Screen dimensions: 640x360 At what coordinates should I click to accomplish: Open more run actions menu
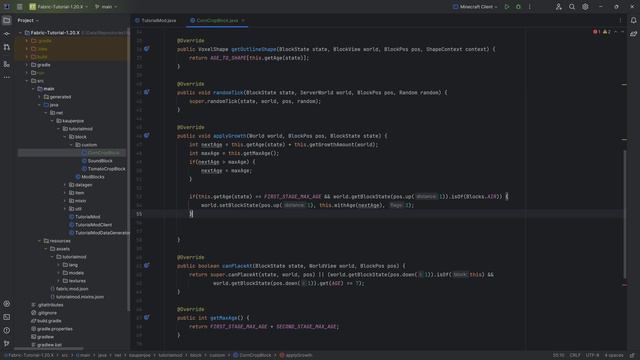[x=530, y=7]
